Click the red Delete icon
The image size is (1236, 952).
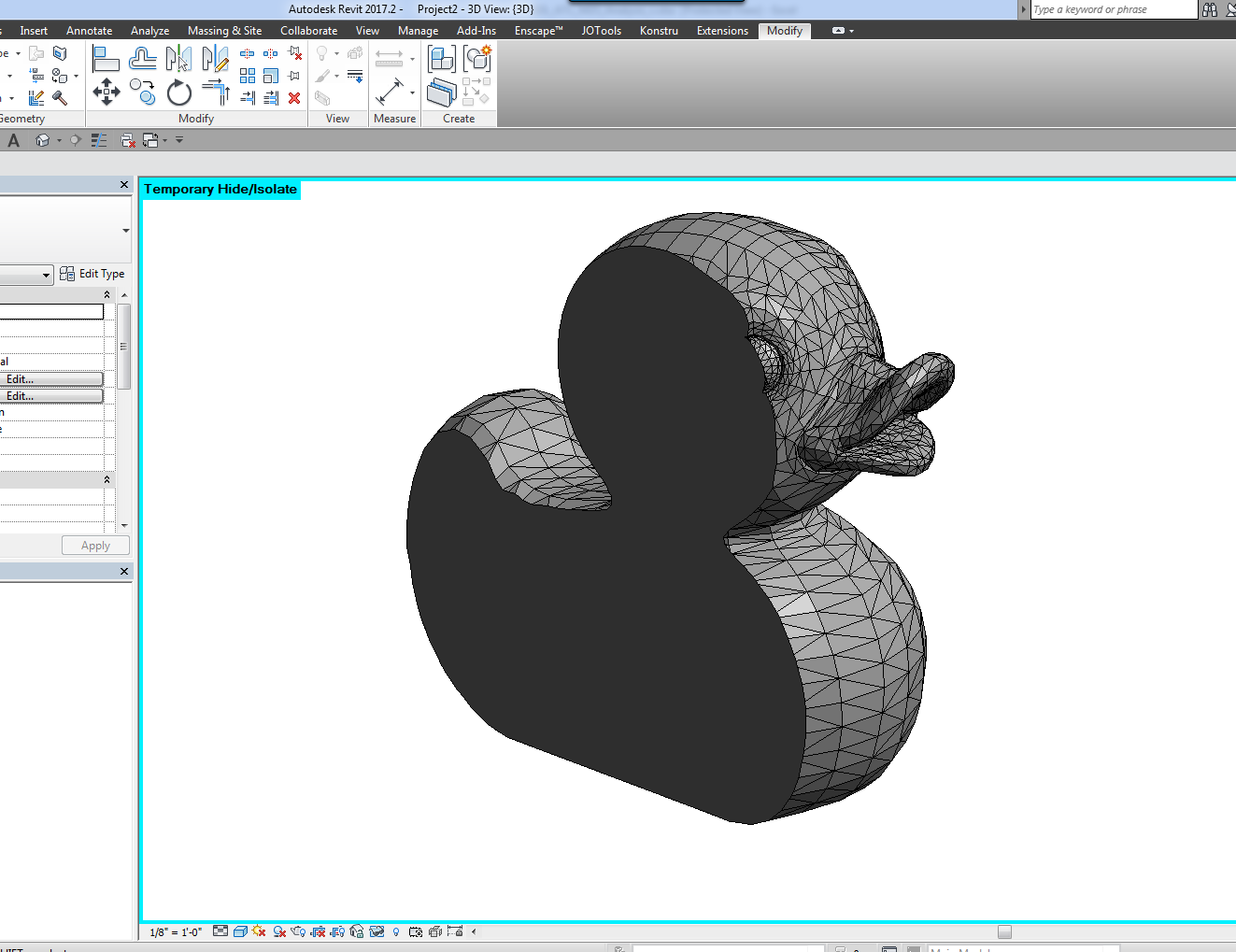pos(295,97)
